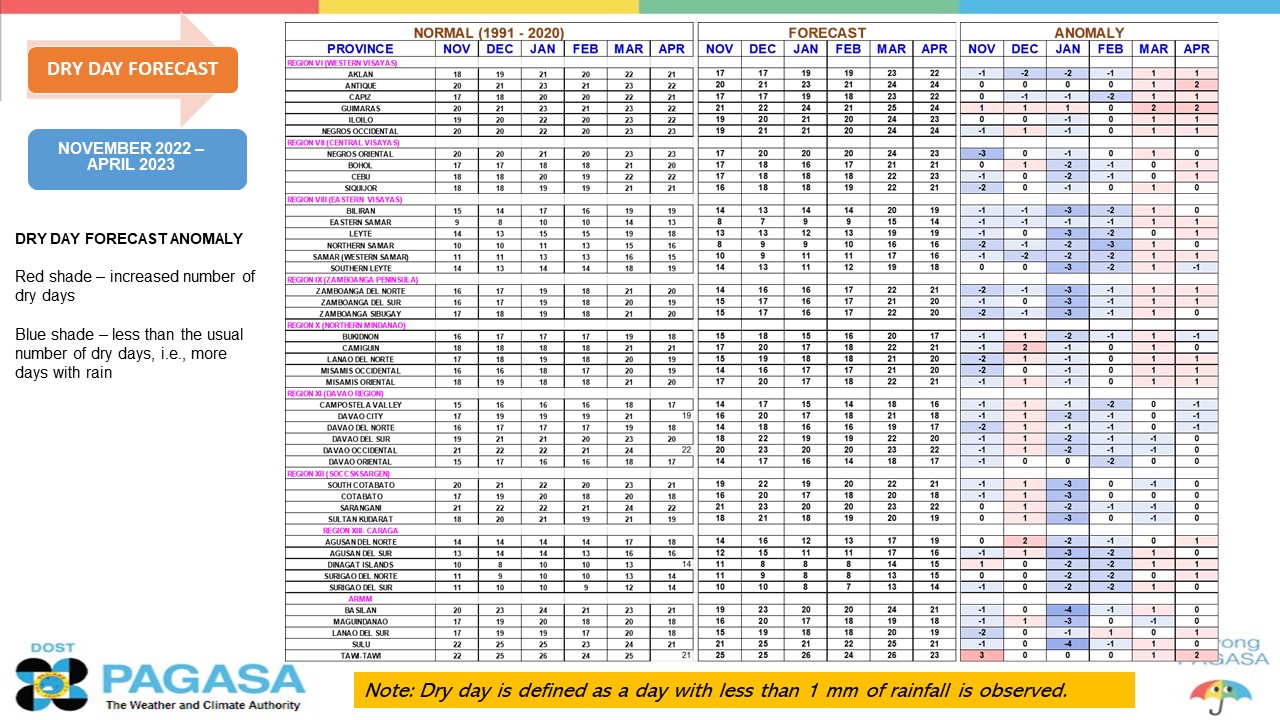The image size is (1280, 720).
Task: Click the NORTHERN SAMAR province name
Action: pos(360,245)
